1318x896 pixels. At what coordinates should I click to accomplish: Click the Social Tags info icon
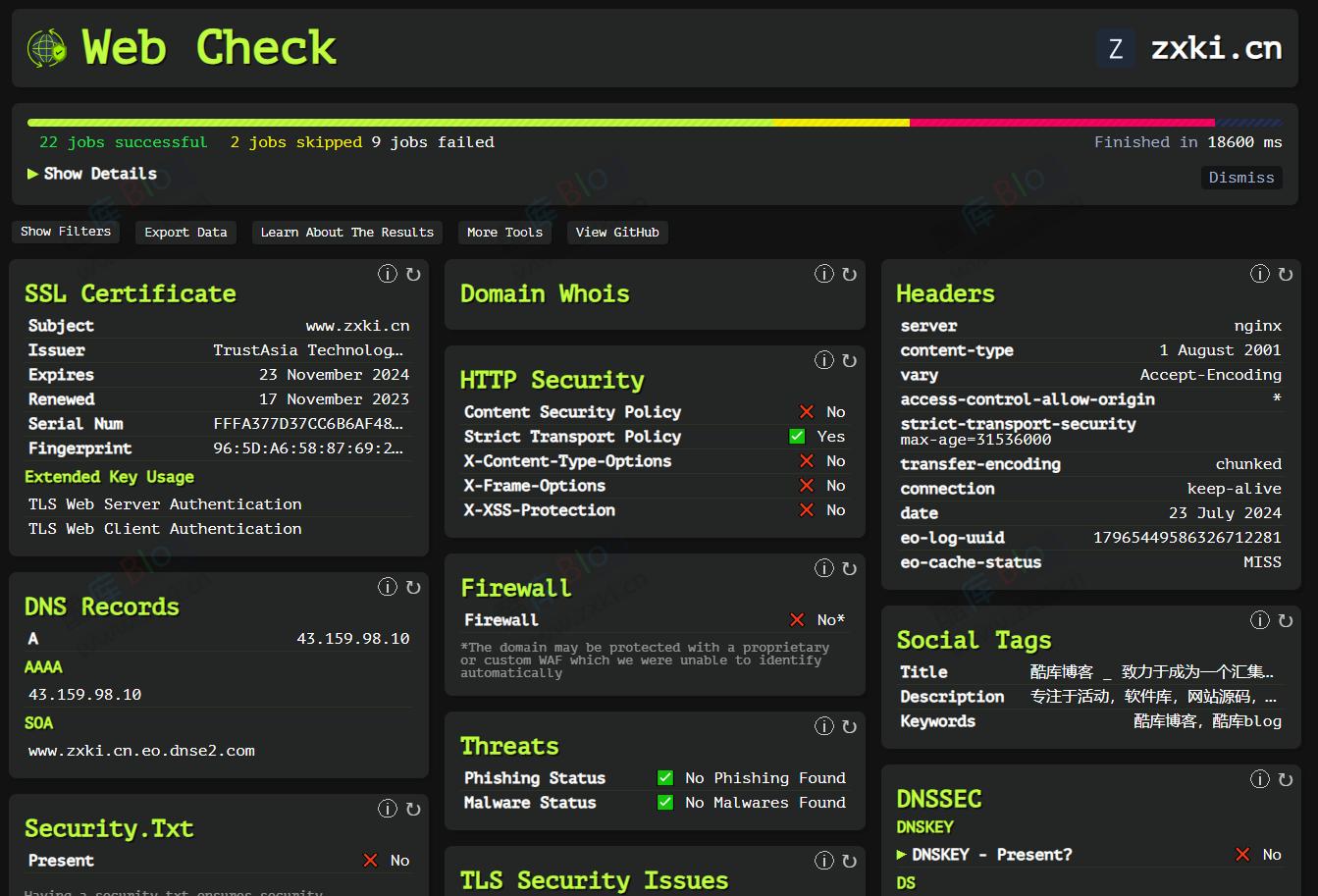tap(1260, 619)
